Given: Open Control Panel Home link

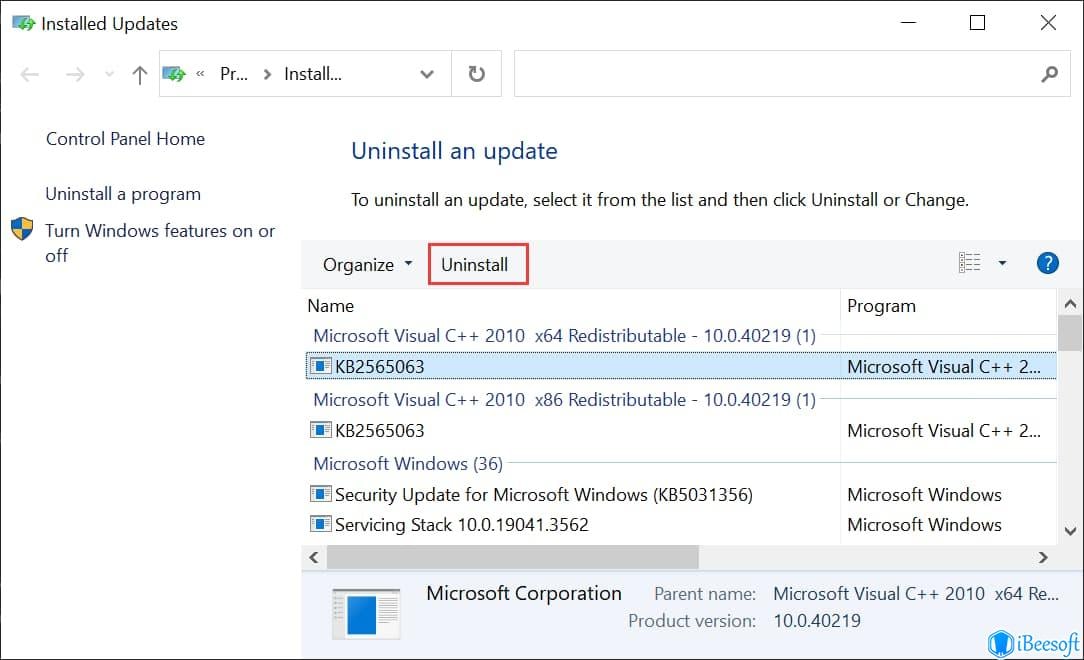Looking at the screenshot, I should (x=125, y=139).
